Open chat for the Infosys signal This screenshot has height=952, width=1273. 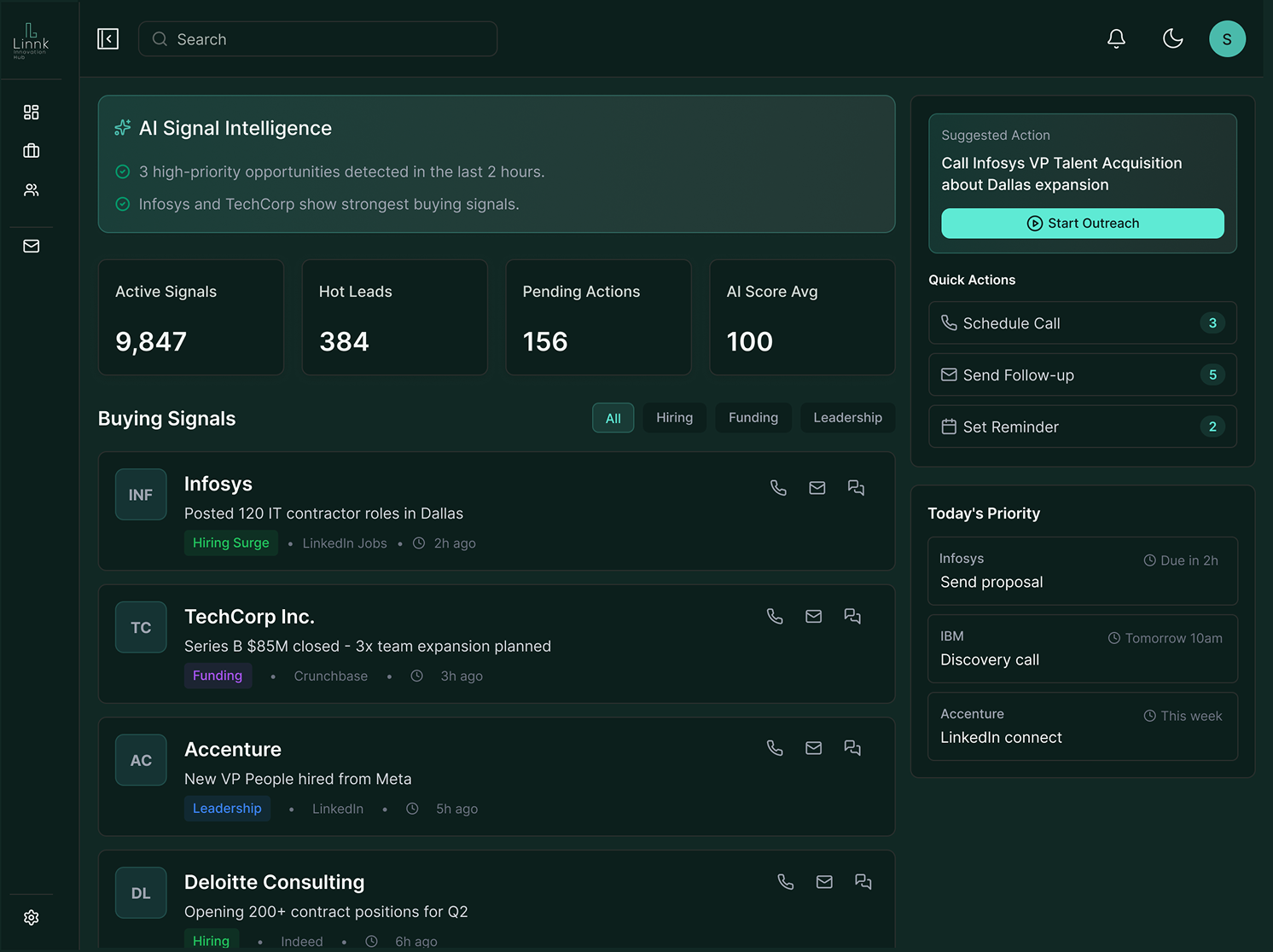[856, 488]
